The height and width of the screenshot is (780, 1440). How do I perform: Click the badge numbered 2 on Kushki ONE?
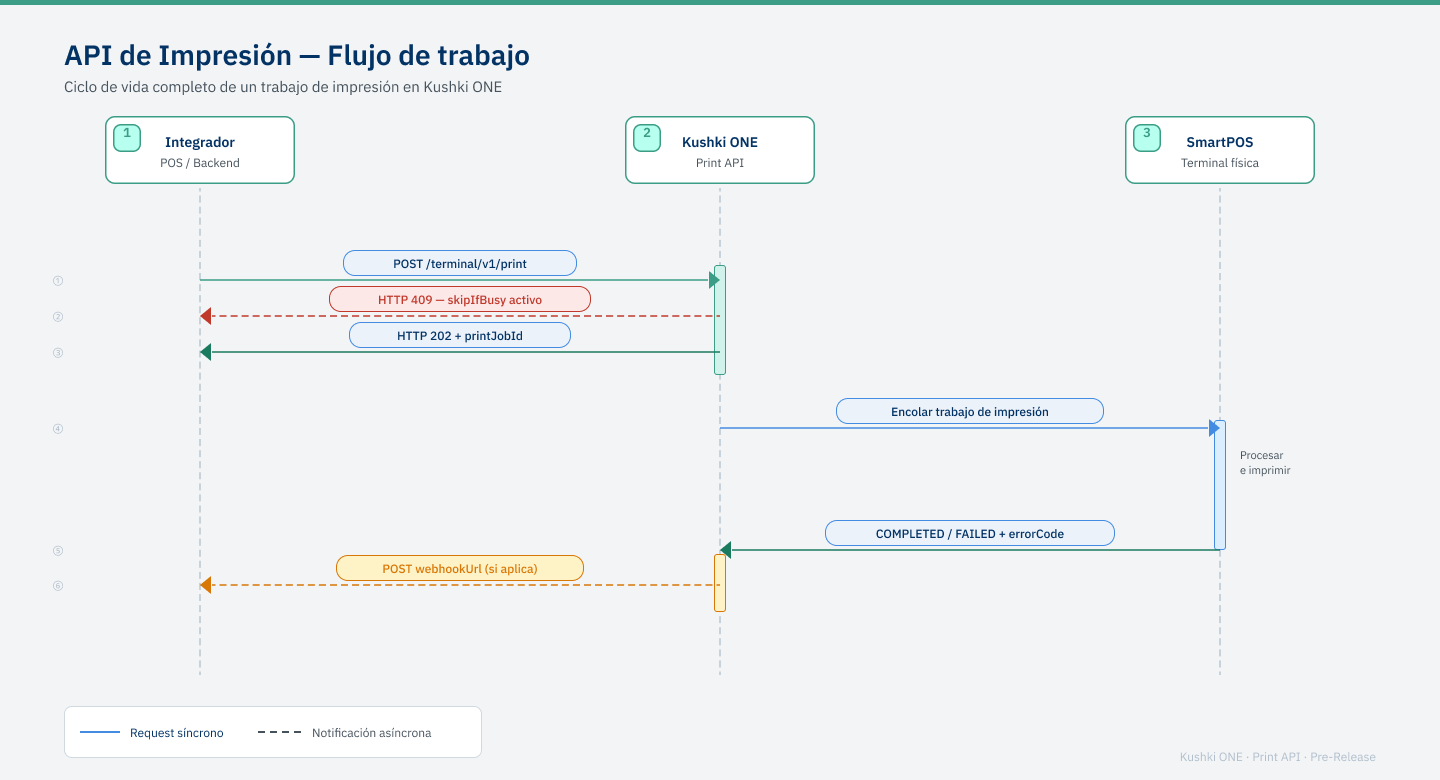[646, 137]
